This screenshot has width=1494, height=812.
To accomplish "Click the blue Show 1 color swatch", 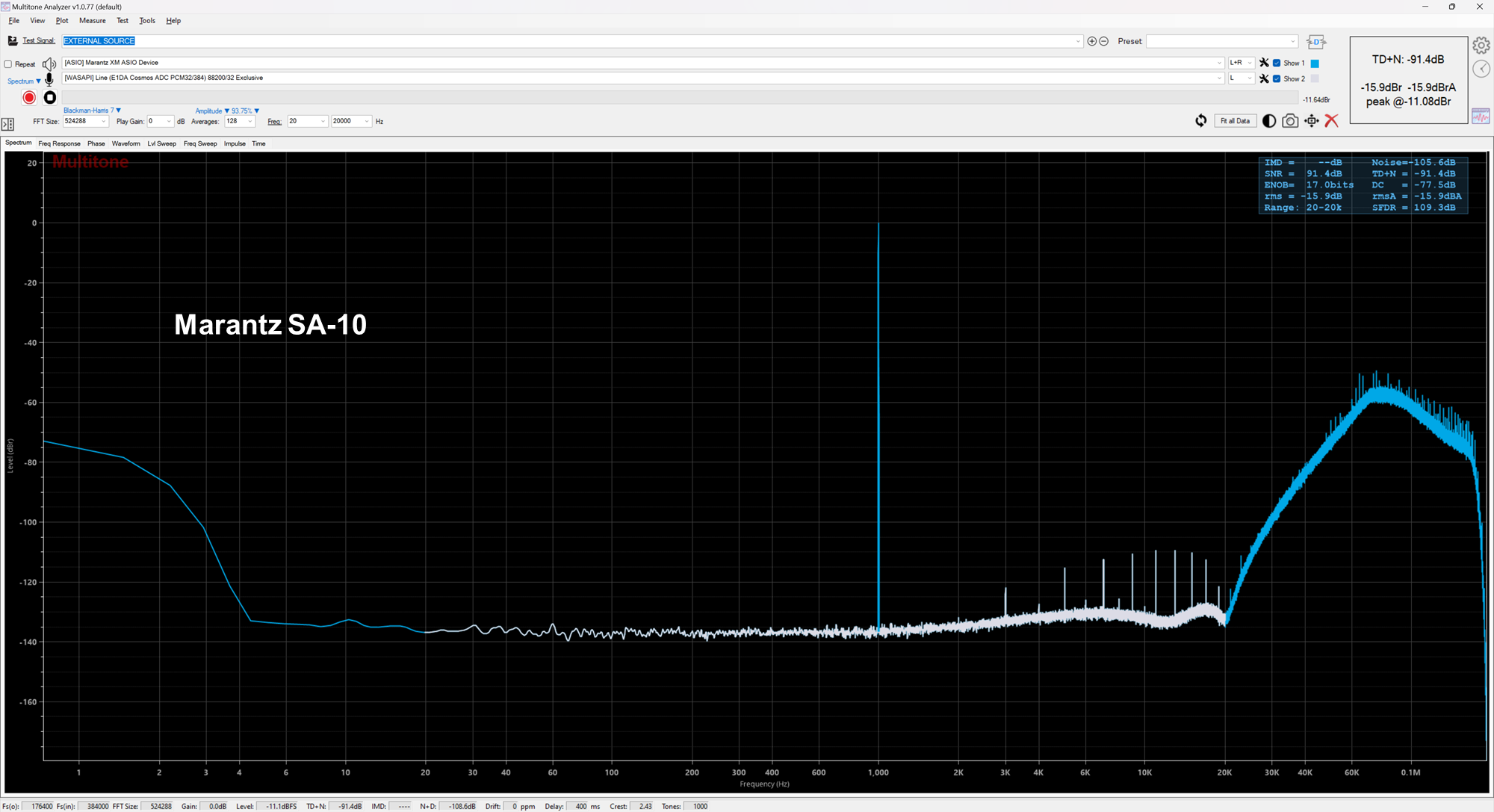I will (1315, 63).
